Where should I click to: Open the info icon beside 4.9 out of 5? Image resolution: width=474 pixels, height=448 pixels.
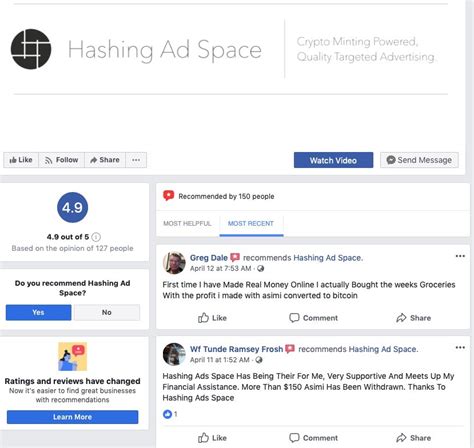96,237
